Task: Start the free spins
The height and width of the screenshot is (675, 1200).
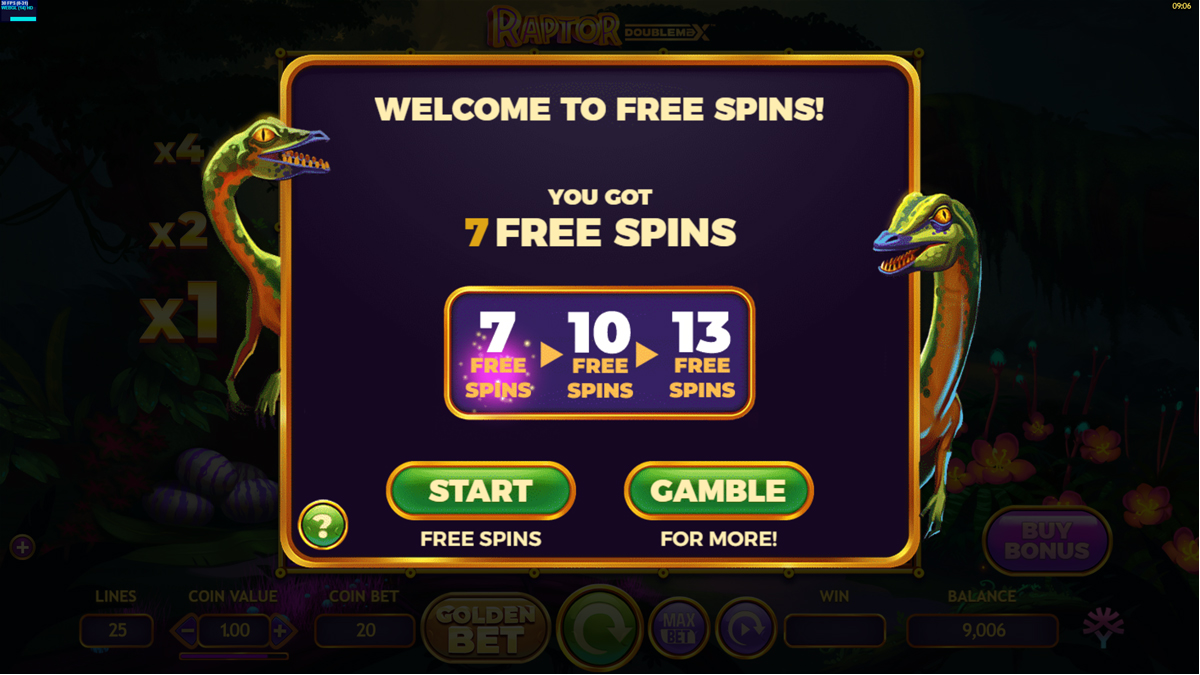Action: pos(481,491)
